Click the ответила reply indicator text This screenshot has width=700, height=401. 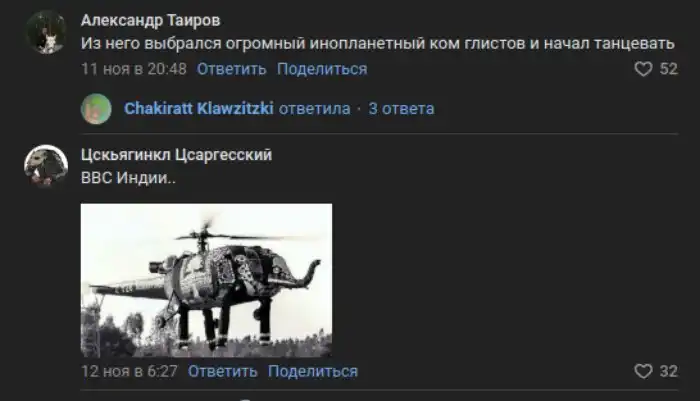pos(315,109)
